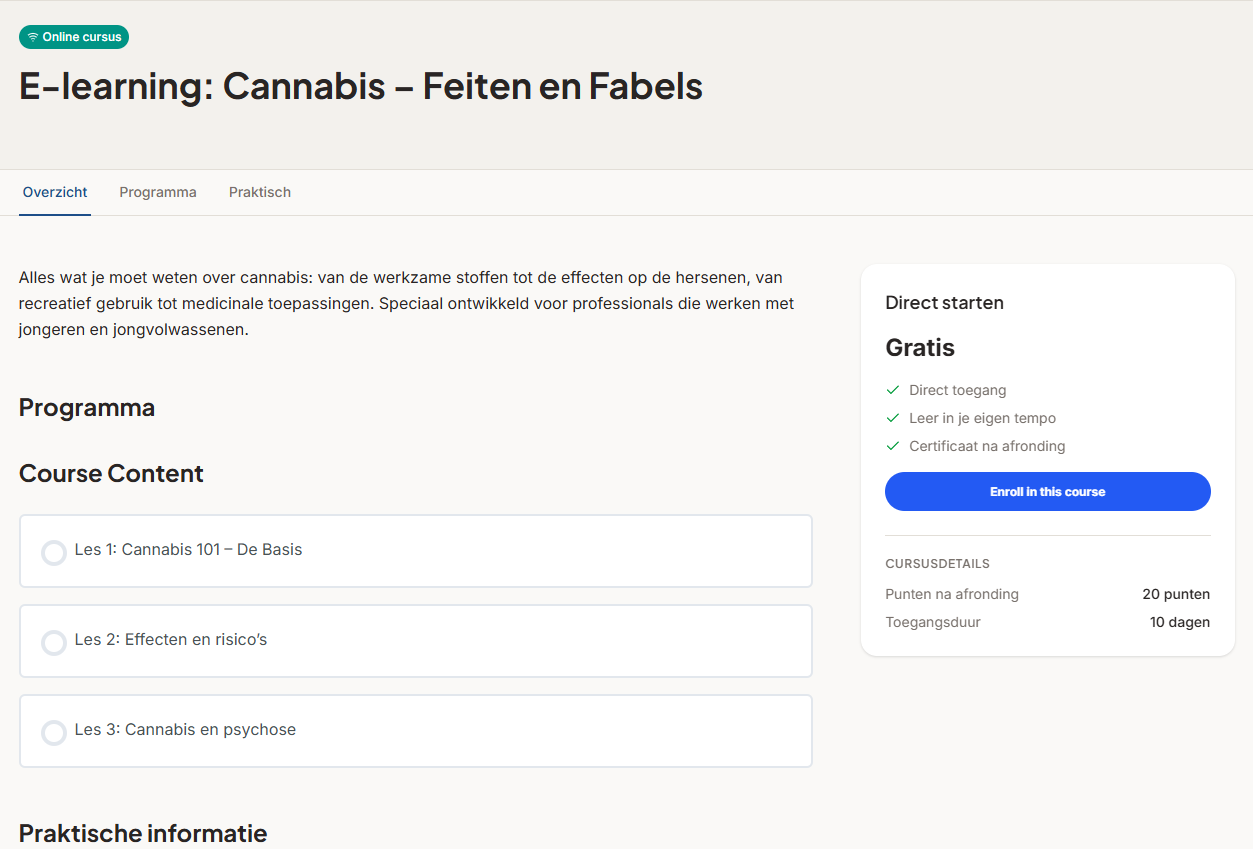
Task: Click the Course Content heading
Action: 111,473
